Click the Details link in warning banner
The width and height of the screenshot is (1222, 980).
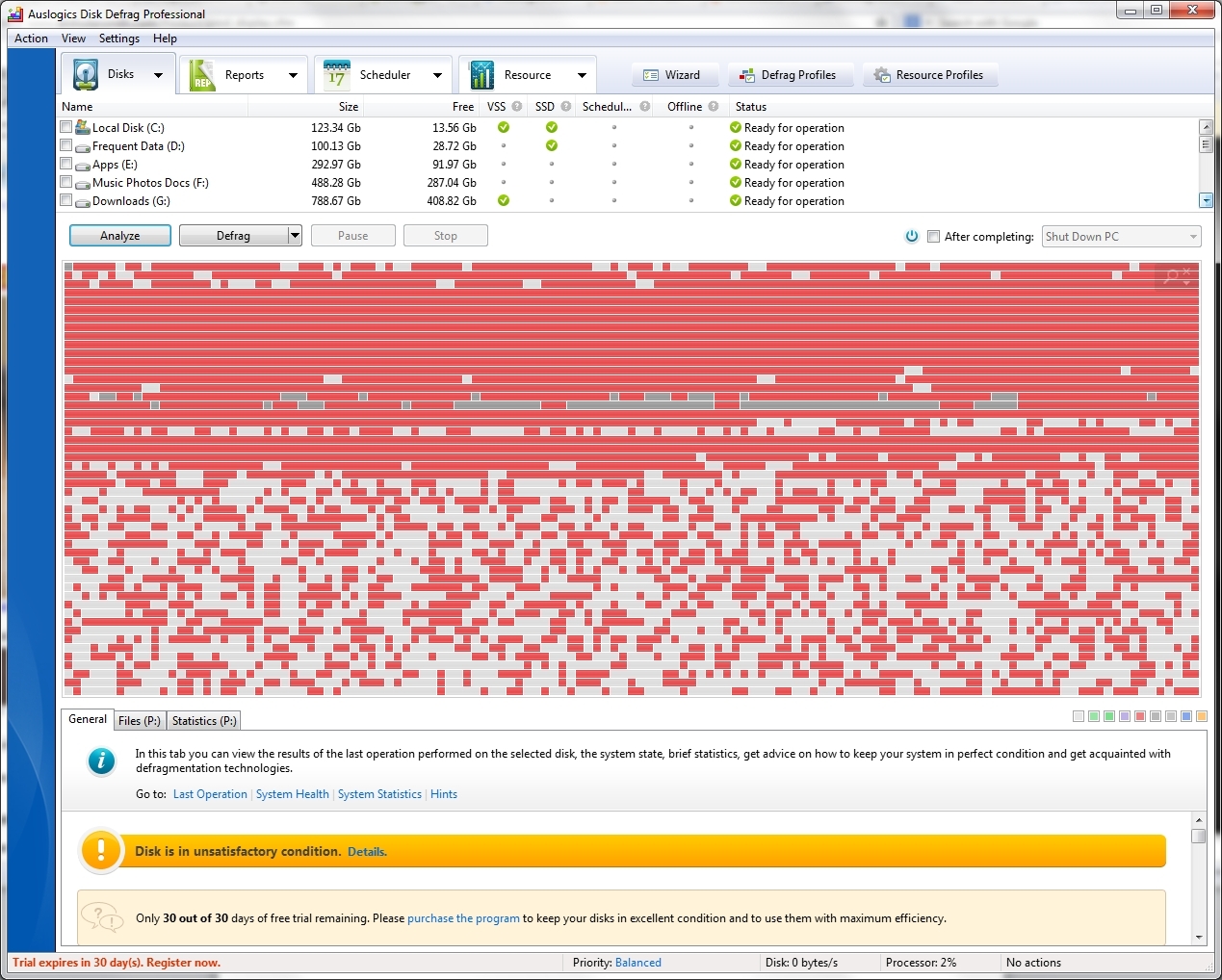coord(367,852)
